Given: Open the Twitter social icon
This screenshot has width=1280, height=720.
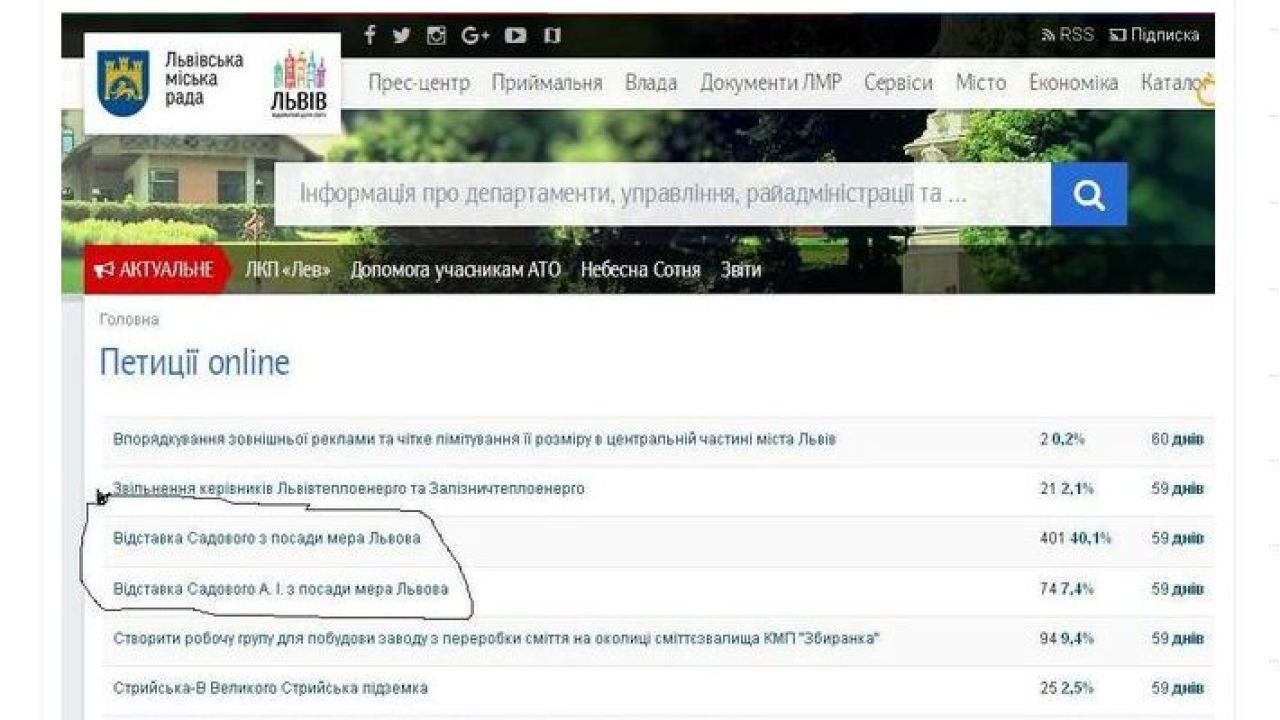Looking at the screenshot, I should click(x=401, y=34).
